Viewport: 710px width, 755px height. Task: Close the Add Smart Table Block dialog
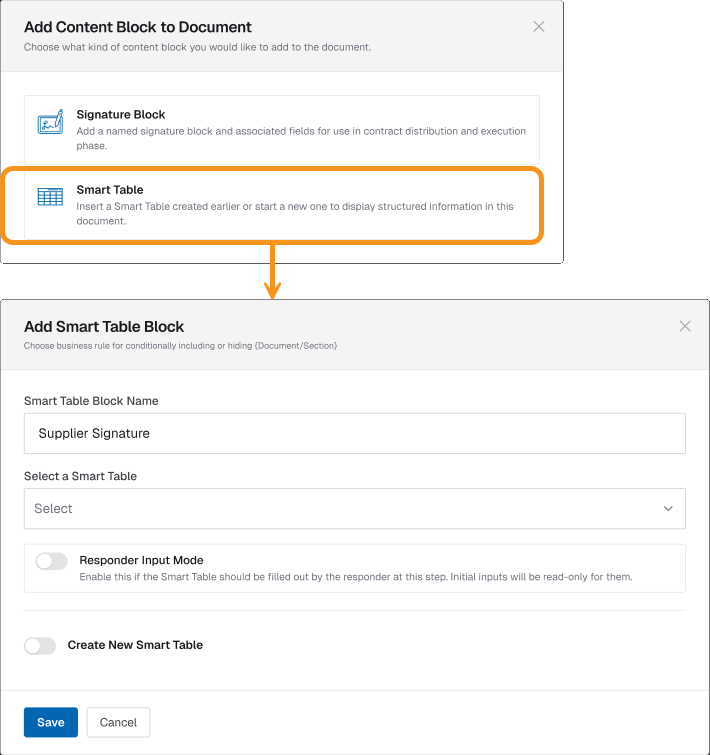pos(685,326)
